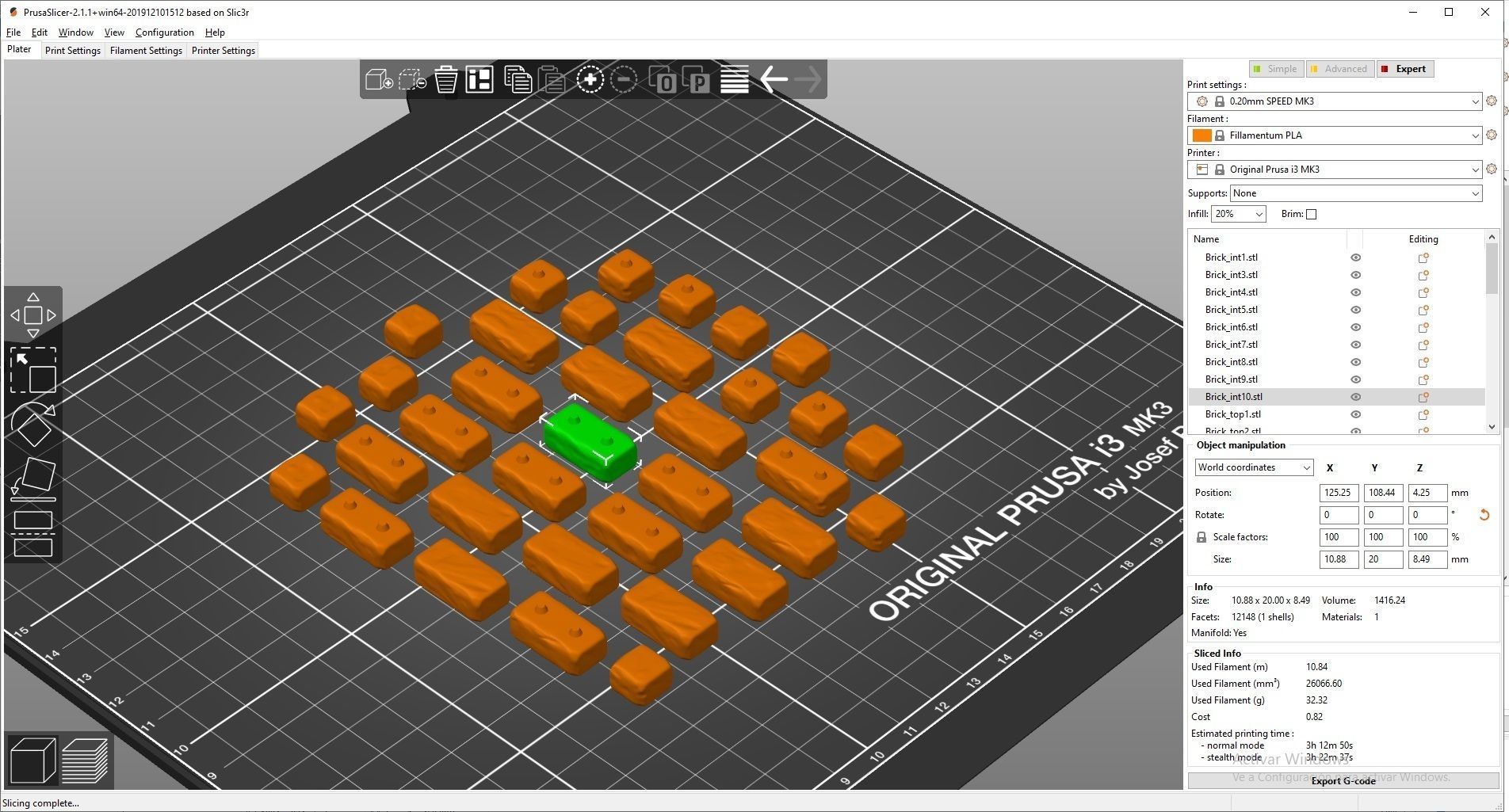The height and width of the screenshot is (812, 1509).
Task: Click the Paste toolbar icon
Action: tap(552, 79)
